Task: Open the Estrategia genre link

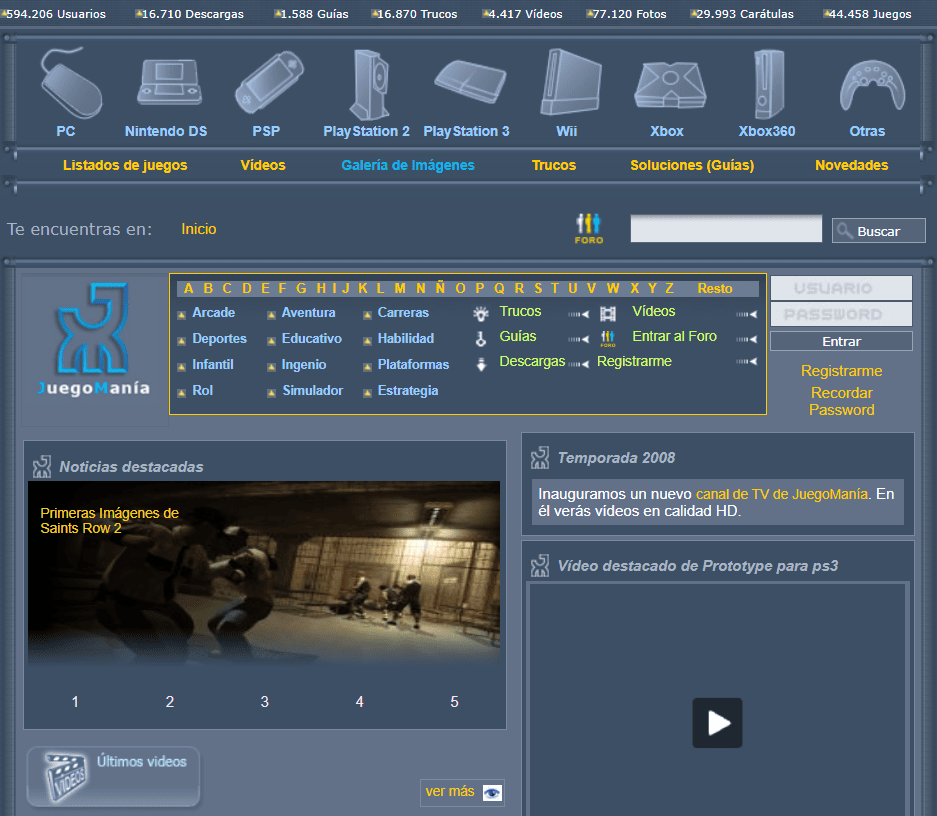Action: tap(407, 391)
